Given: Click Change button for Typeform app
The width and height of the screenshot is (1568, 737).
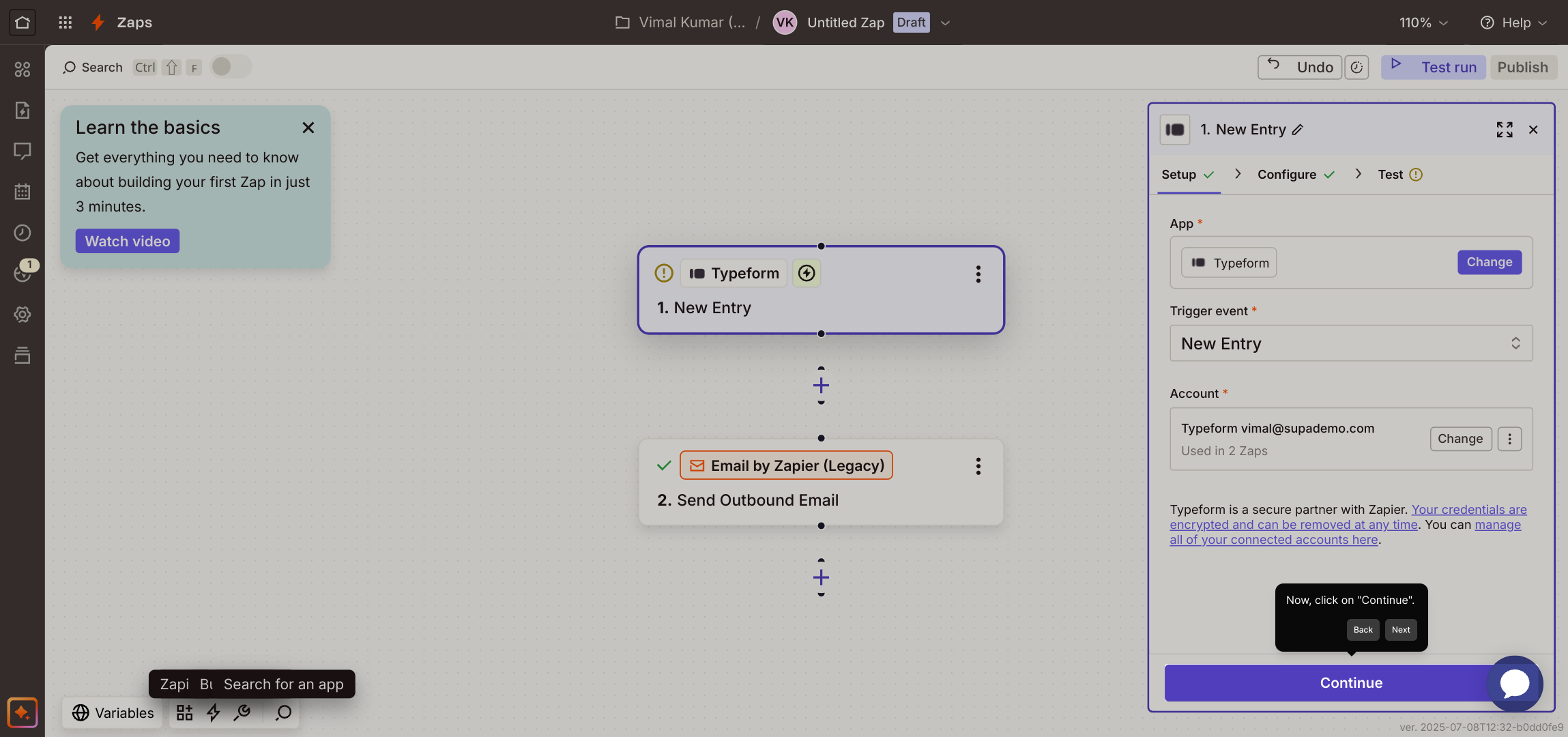Looking at the screenshot, I should click(x=1489, y=262).
